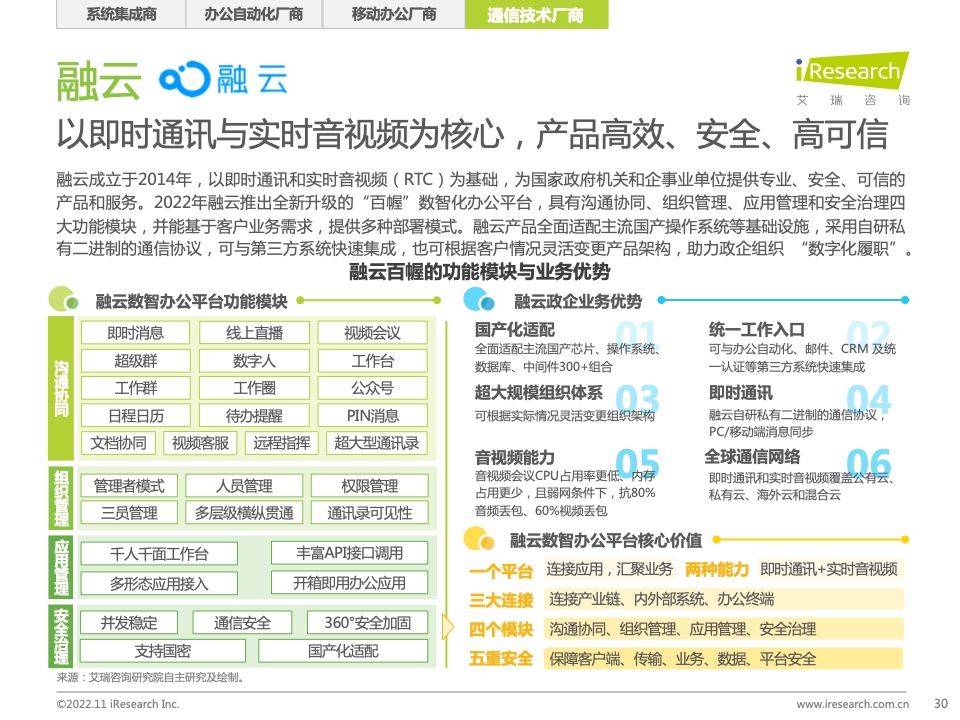Click the 融云百幄的功能模块与业务优势 title
960x720 pixels.
coord(479,271)
